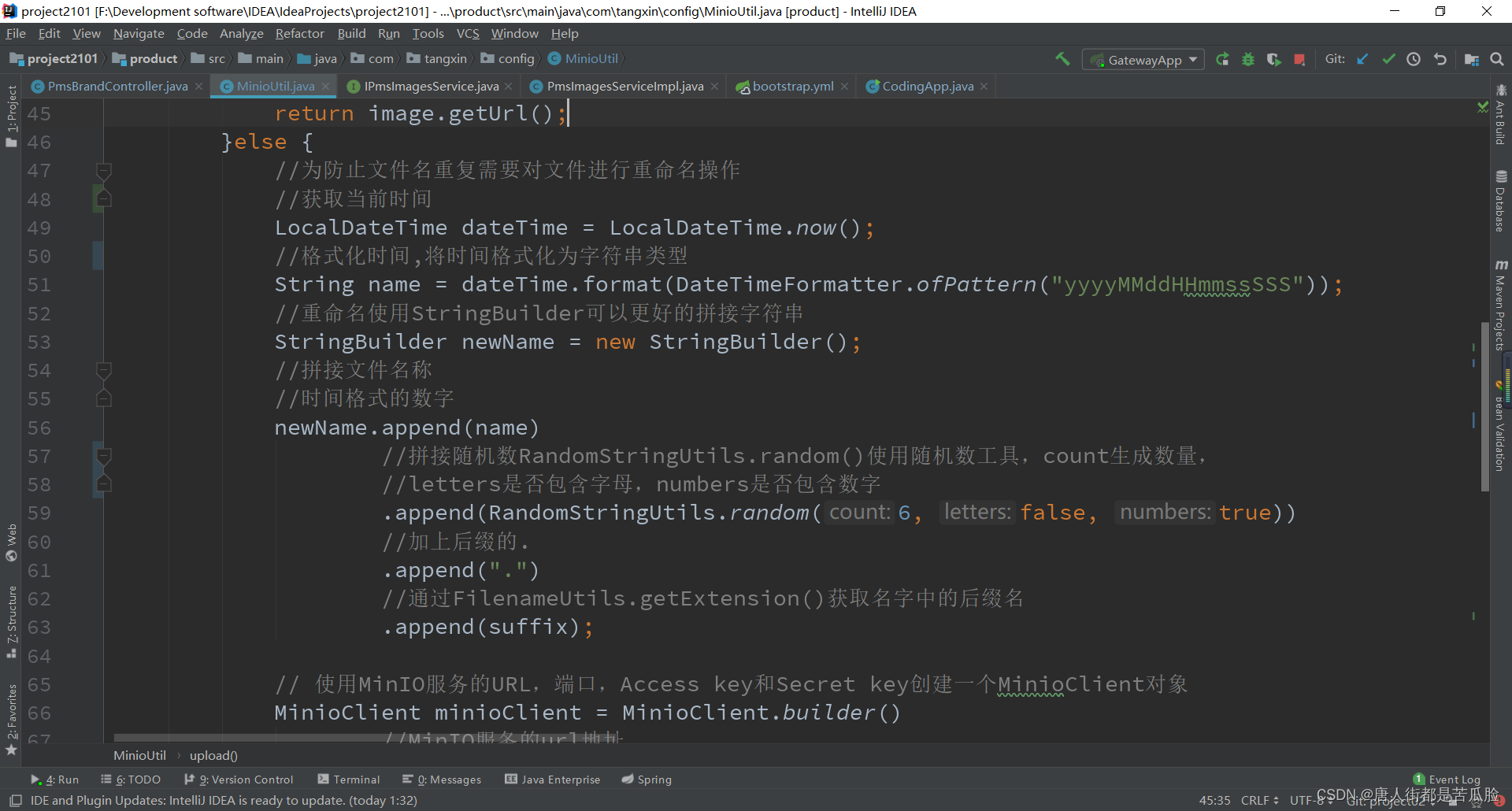Click the product module breadcrumb
The image size is (1512, 811).
146,59
